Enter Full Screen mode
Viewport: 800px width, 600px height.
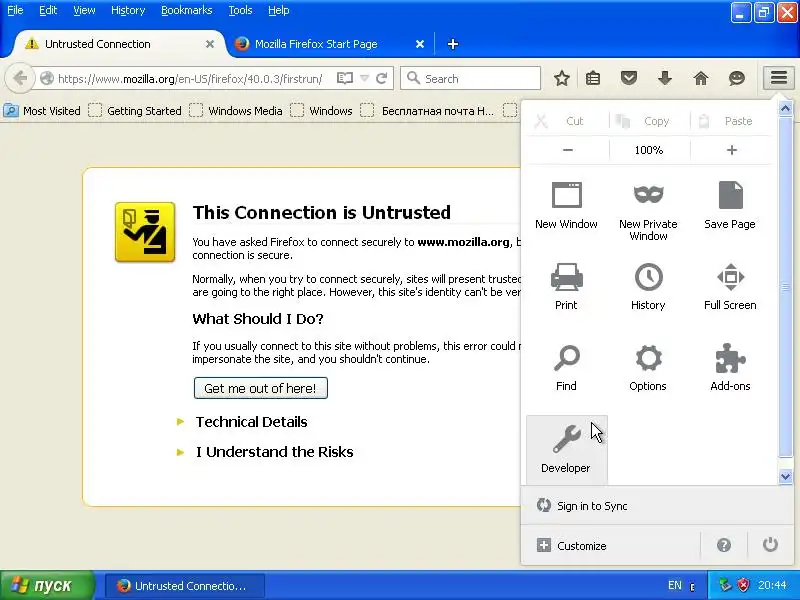pyautogui.click(x=730, y=277)
